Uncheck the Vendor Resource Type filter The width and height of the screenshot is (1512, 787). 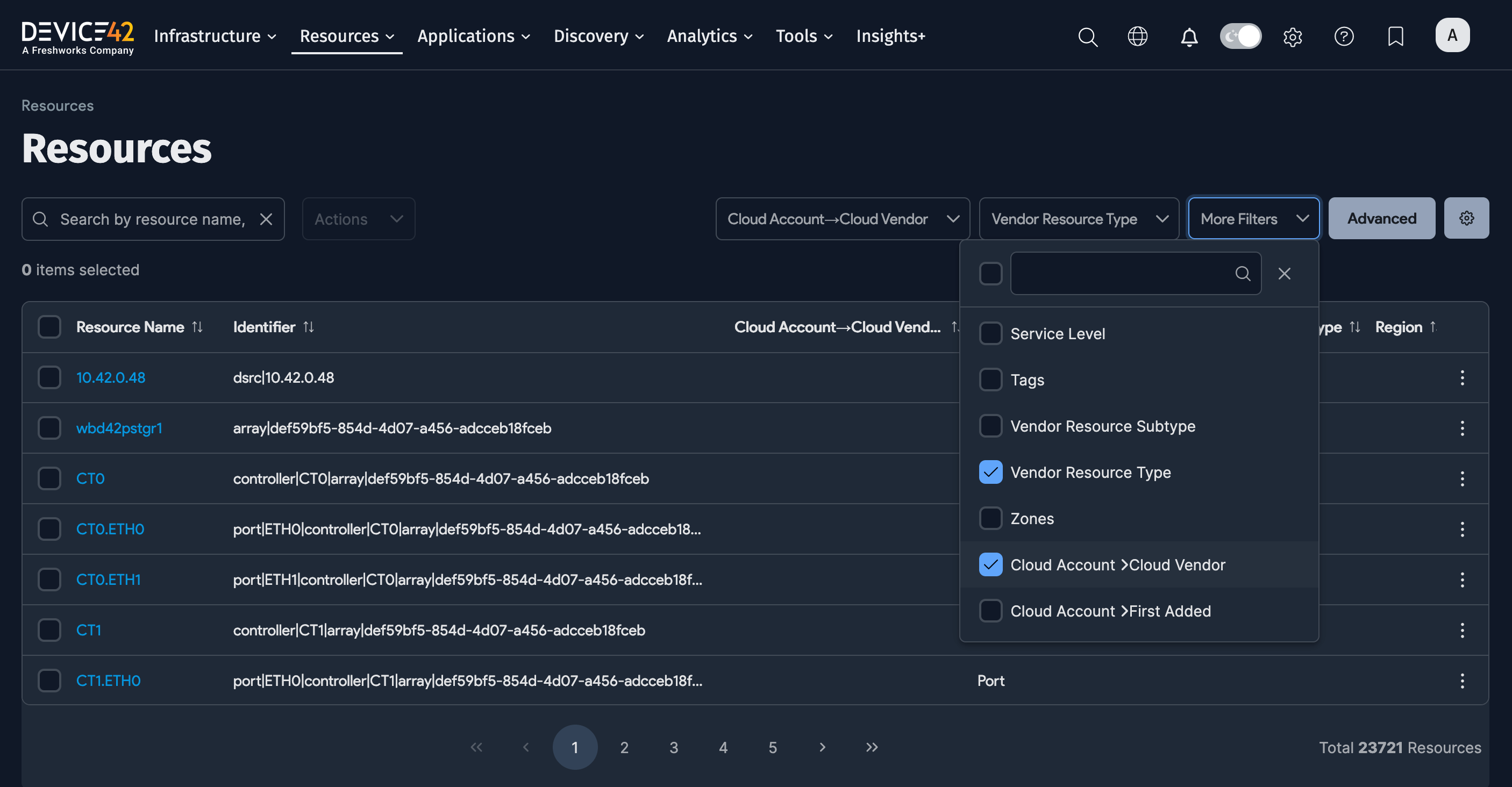coord(991,473)
